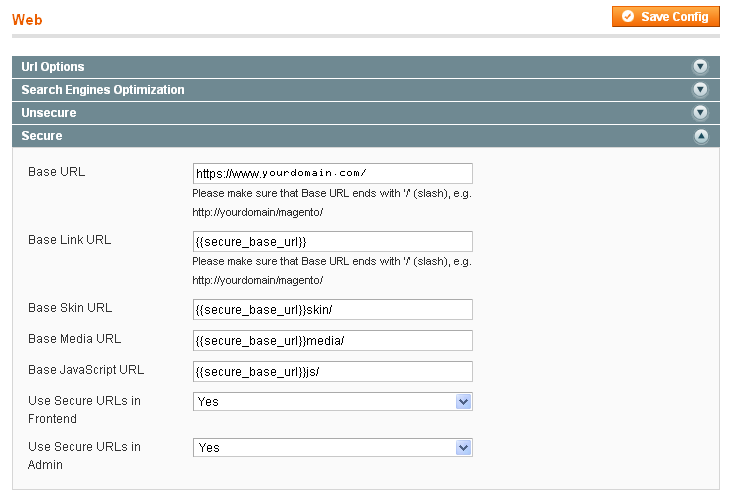731x504 pixels.
Task: Expand the Unsecure section arrow icon
Action: click(700, 112)
